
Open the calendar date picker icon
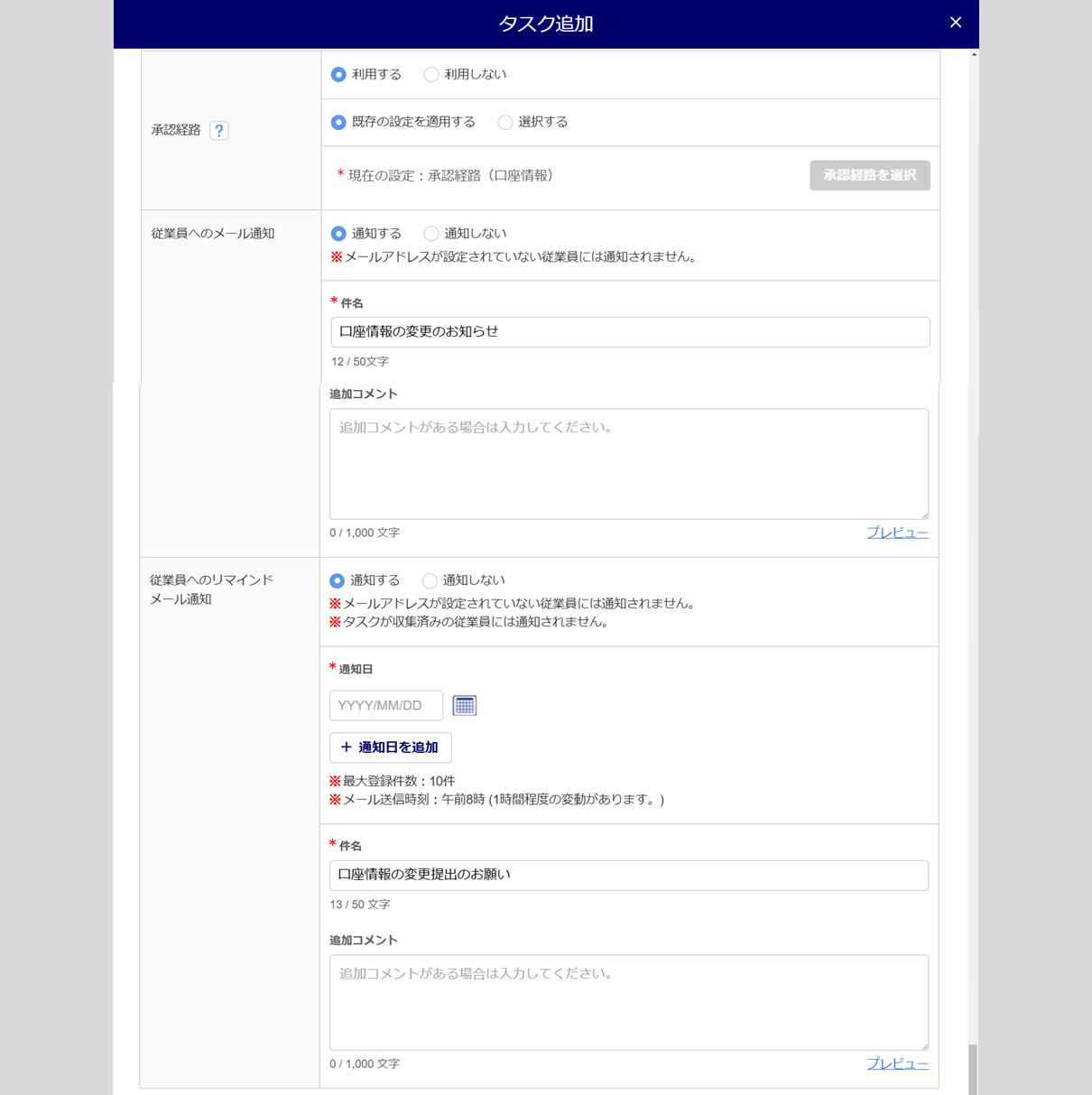(464, 706)
